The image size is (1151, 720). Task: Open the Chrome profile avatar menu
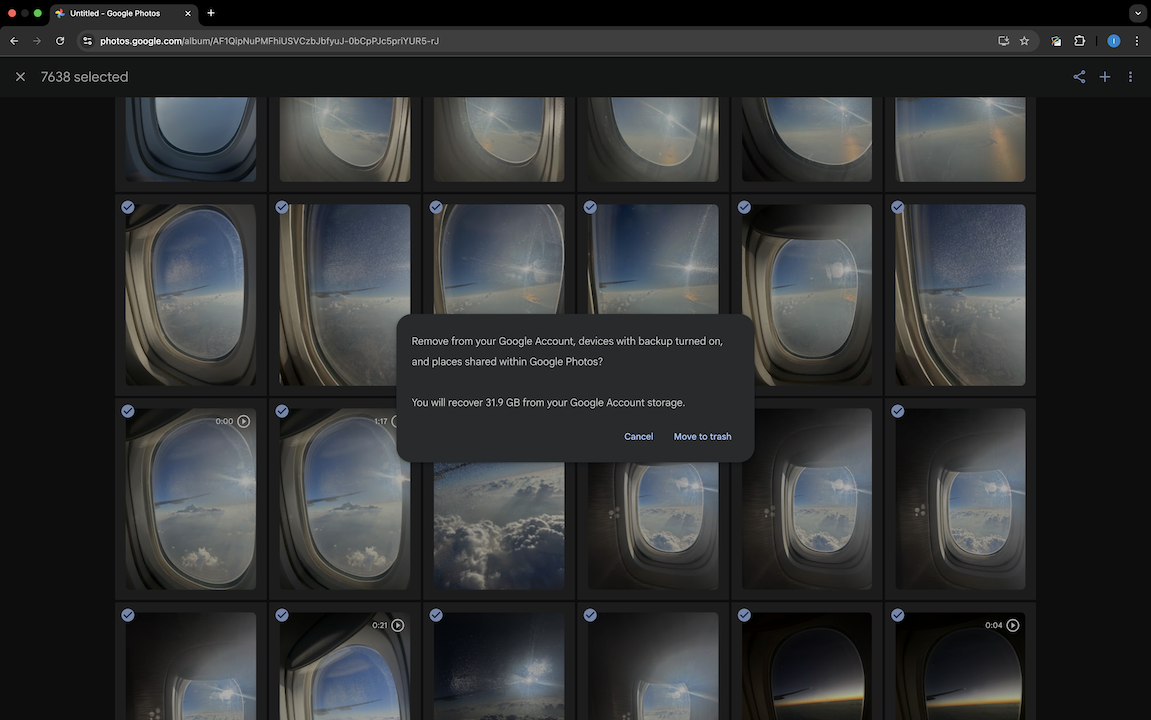click(x=1114, y=41)
